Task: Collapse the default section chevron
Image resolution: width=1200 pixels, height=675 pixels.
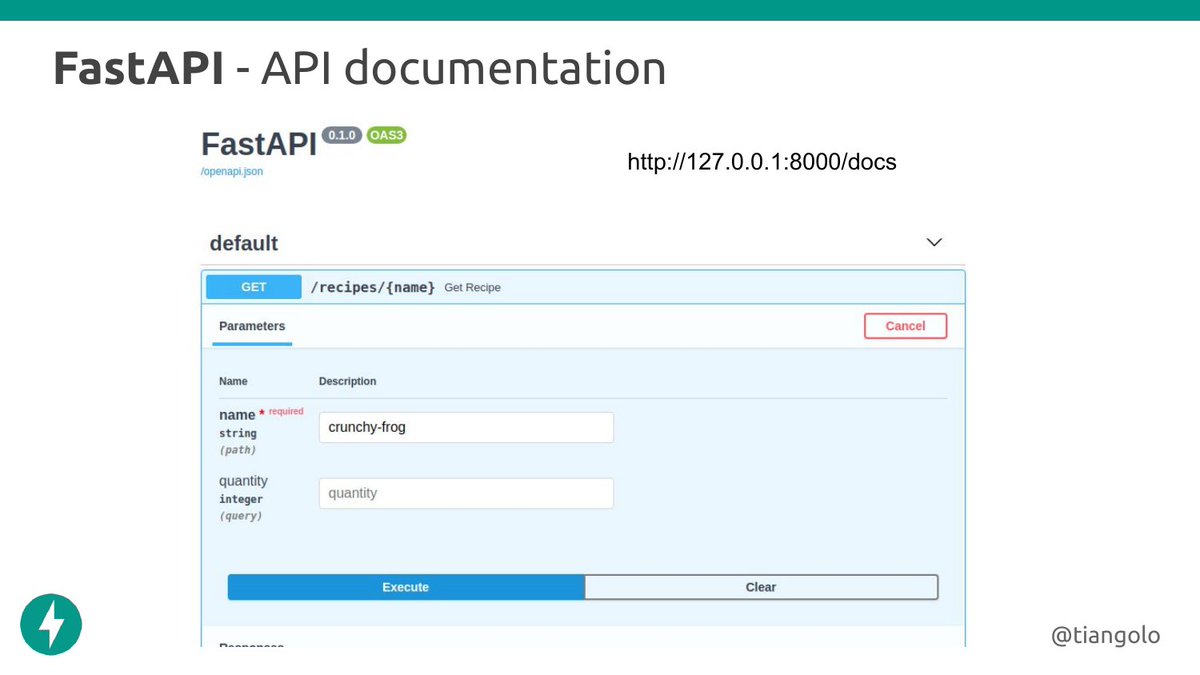Action: coord(934,243)
